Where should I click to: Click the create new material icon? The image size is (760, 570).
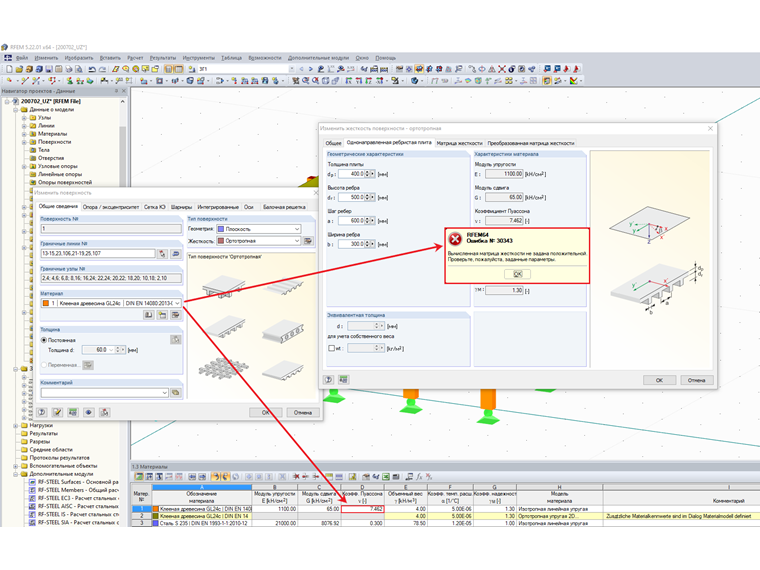click(x=162, y=315)
